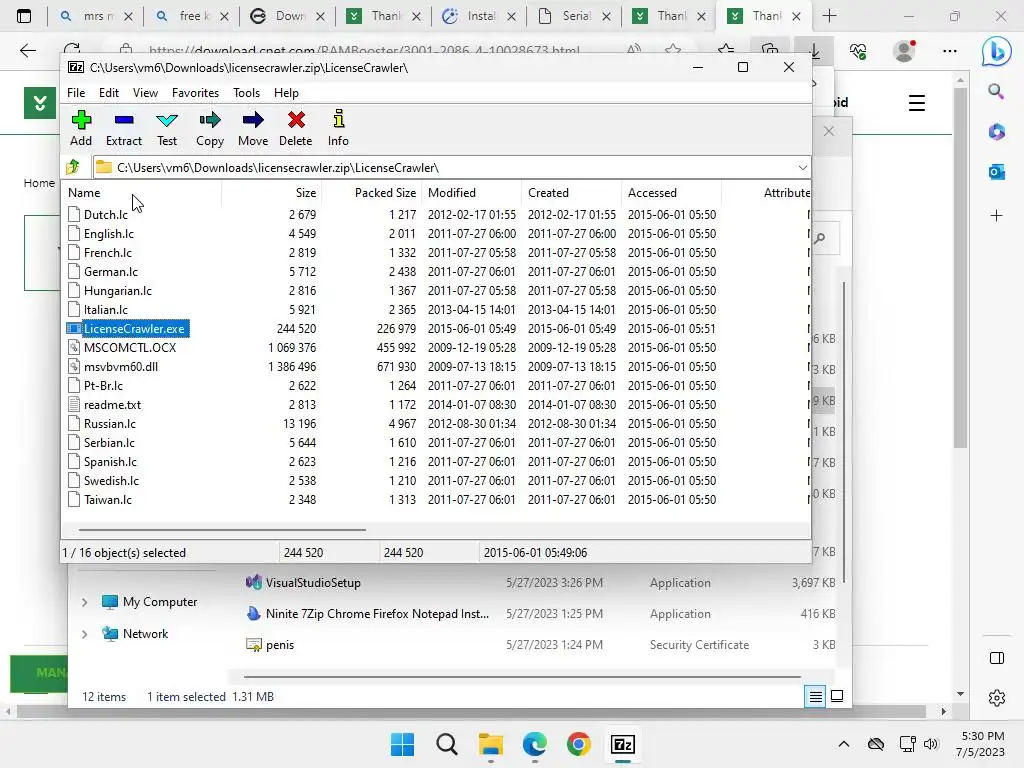Viewport: 1024px width, 768px height.
Task: Open the Tools menu
Action: pyautogui.click(x=246, y=93)
